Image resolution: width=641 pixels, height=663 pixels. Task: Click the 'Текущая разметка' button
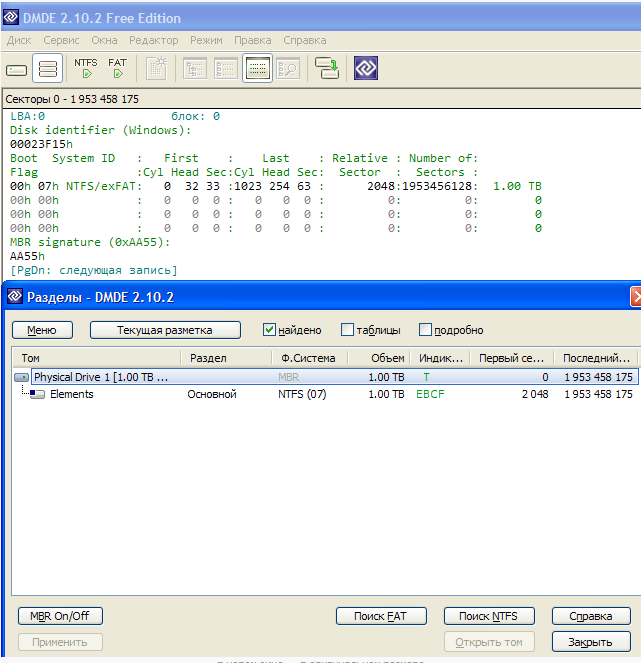[165, 330]
